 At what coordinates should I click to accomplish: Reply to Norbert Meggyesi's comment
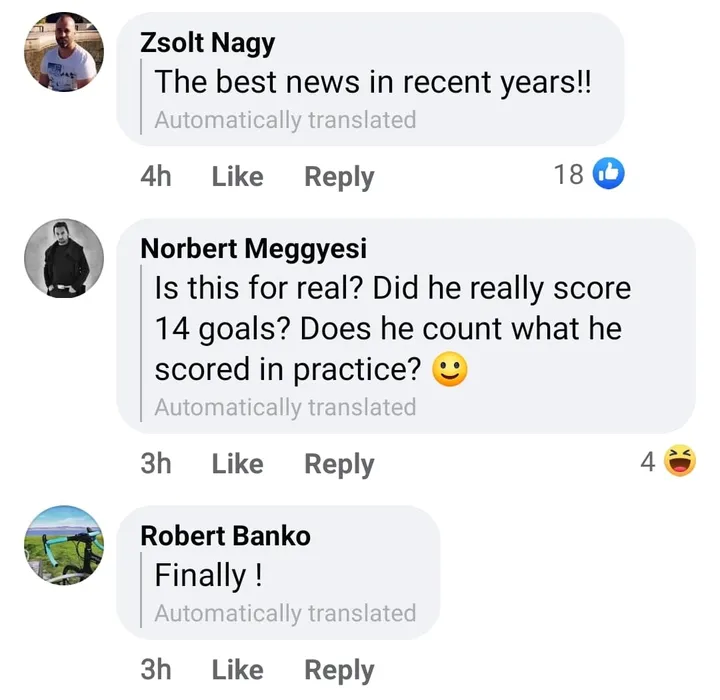(339, 463)
